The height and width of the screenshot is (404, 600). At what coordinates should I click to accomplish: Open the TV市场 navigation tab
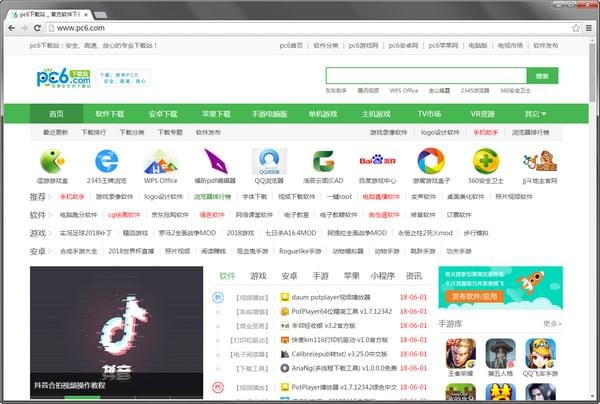coord(429,114)
